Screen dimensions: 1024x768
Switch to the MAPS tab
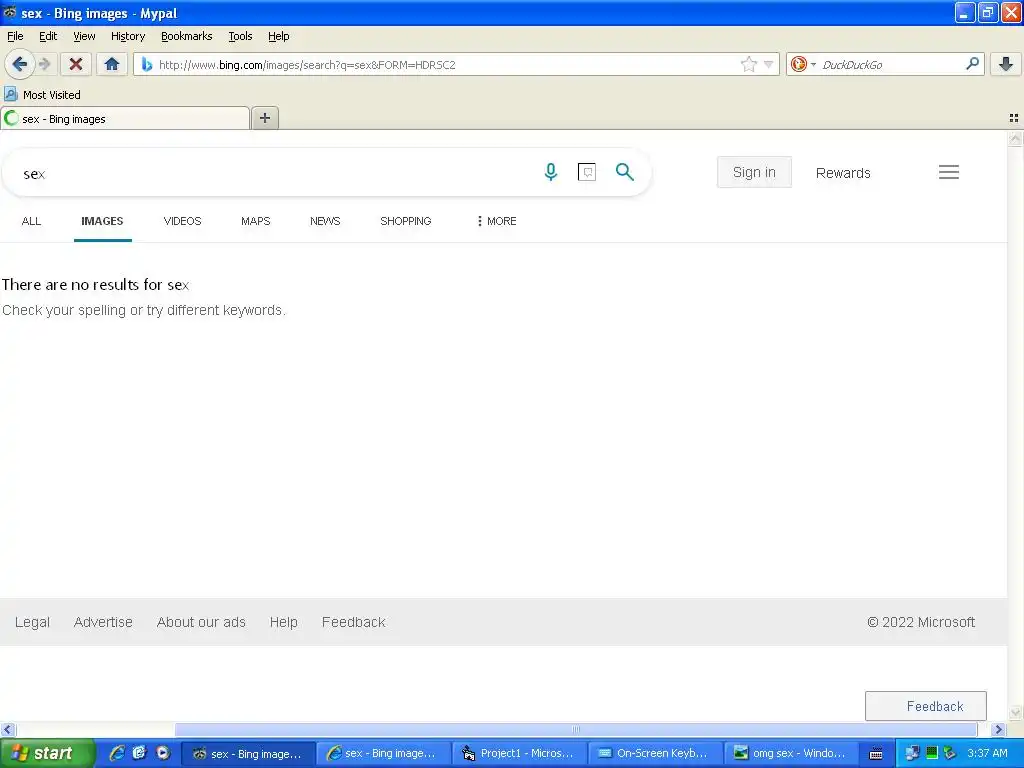pyautogui.click(x=255, y=221)
